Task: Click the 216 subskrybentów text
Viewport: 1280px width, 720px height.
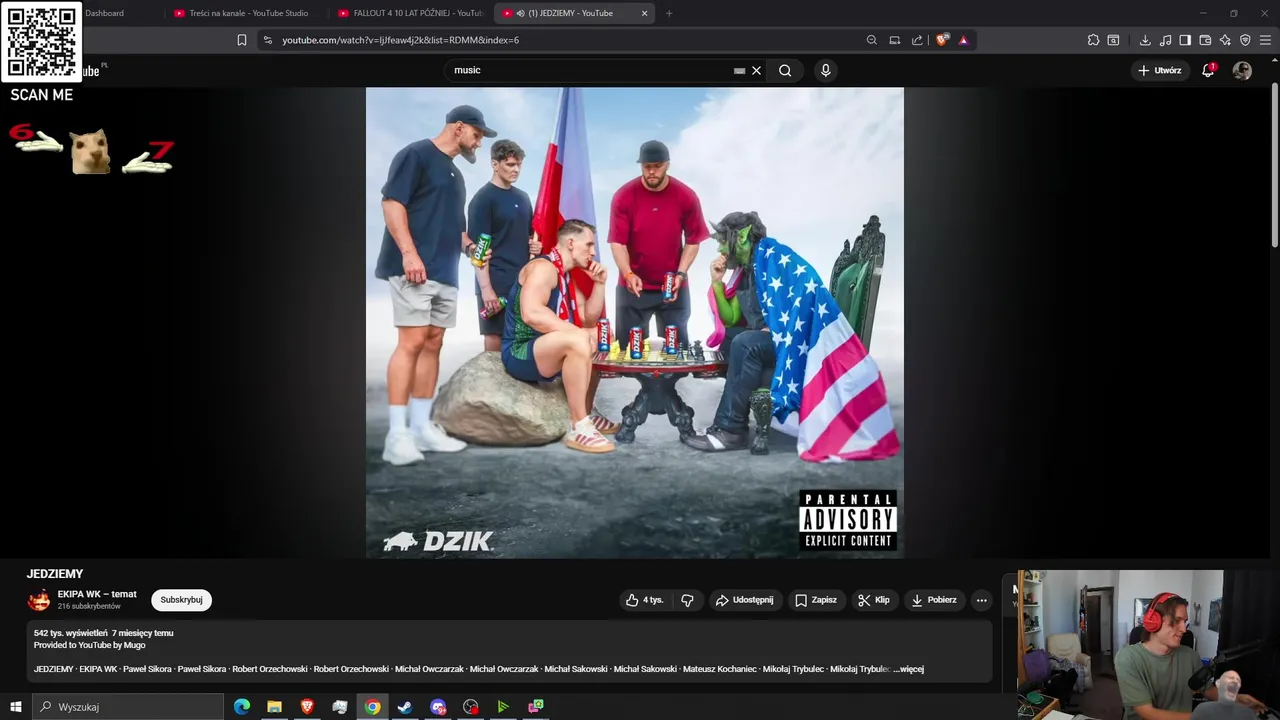Action: 89,606
